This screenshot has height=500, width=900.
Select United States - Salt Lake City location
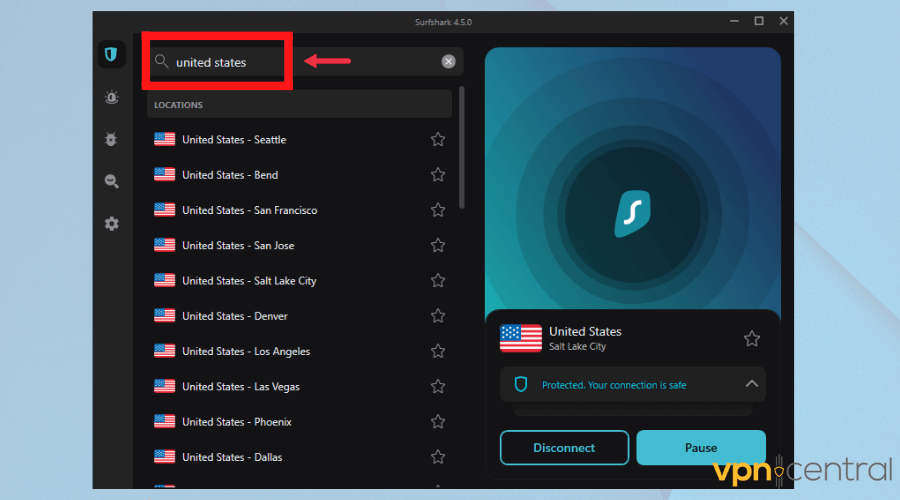[x=300, y=281]
